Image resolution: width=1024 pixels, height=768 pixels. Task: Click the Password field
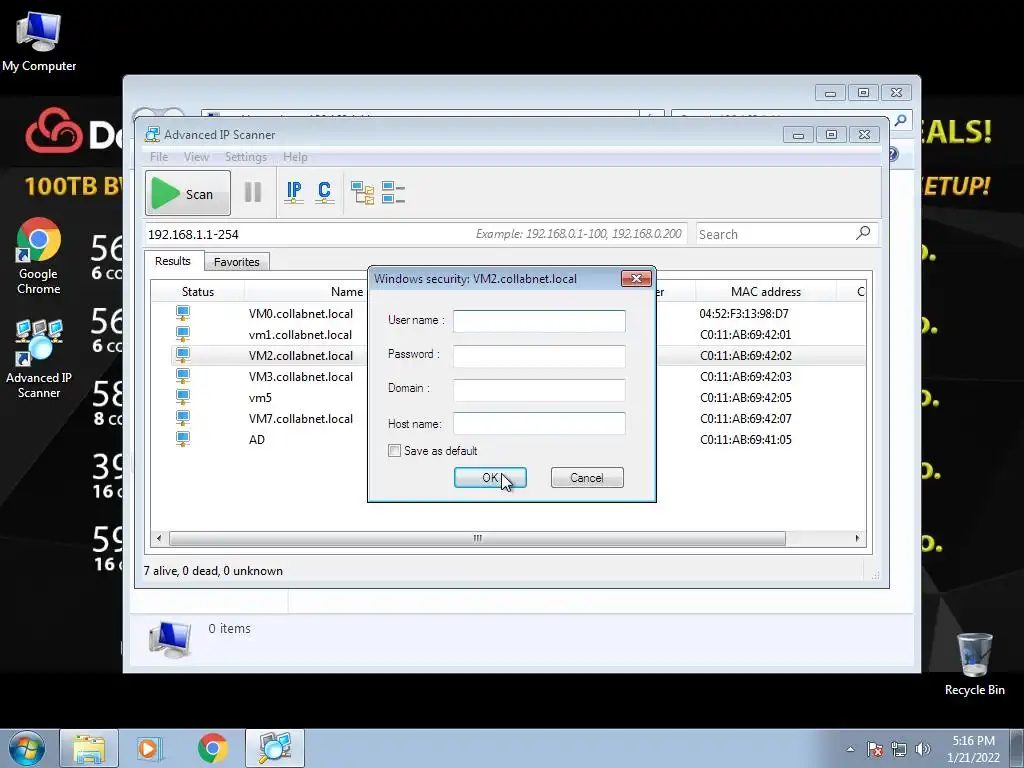click(539, 355)
